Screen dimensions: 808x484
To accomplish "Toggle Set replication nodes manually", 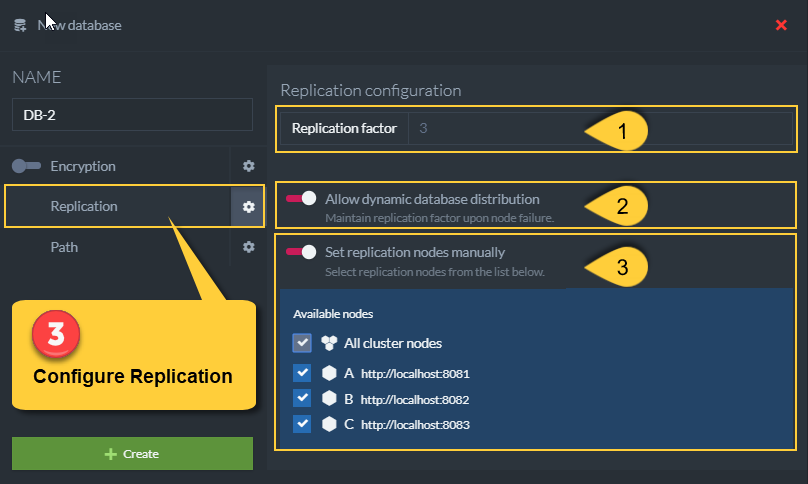I will point(301,252).
